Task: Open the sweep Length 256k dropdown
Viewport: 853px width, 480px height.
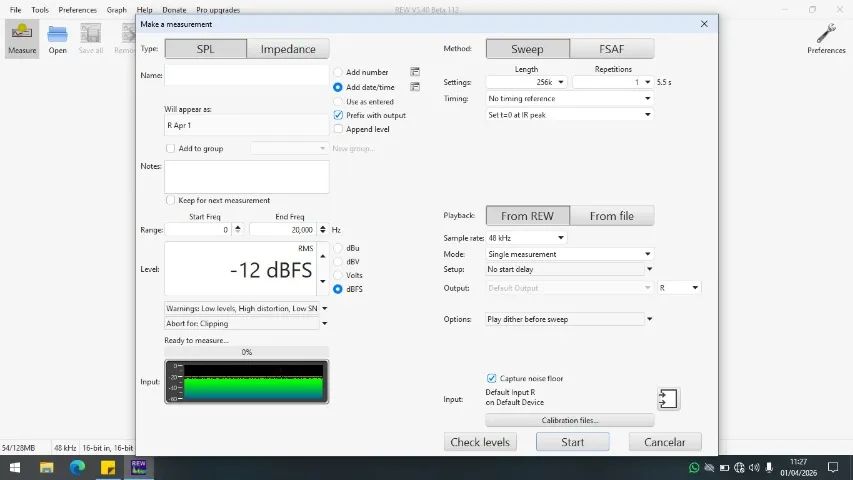Action: point(527,82)
